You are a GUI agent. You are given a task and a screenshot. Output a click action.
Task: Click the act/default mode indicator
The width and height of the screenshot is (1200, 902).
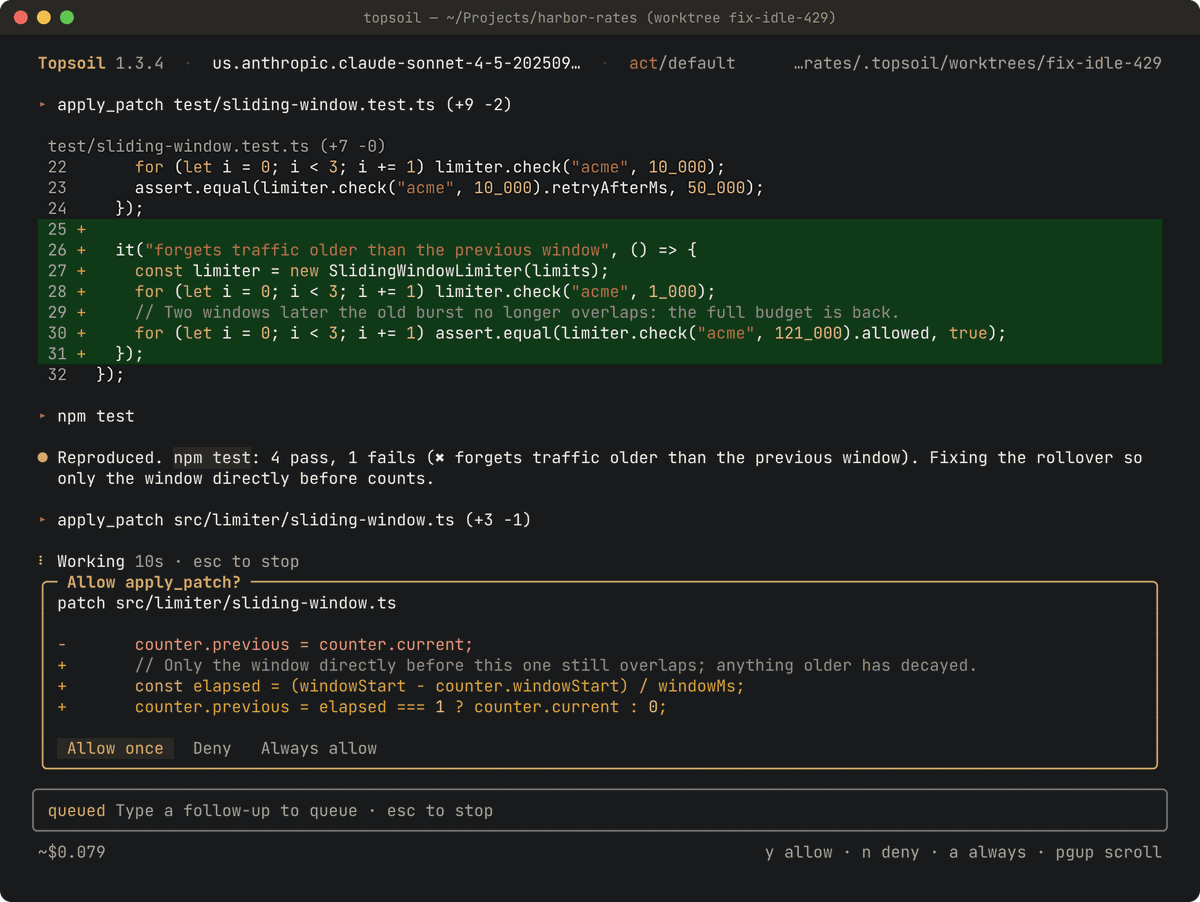coord(682,63)
